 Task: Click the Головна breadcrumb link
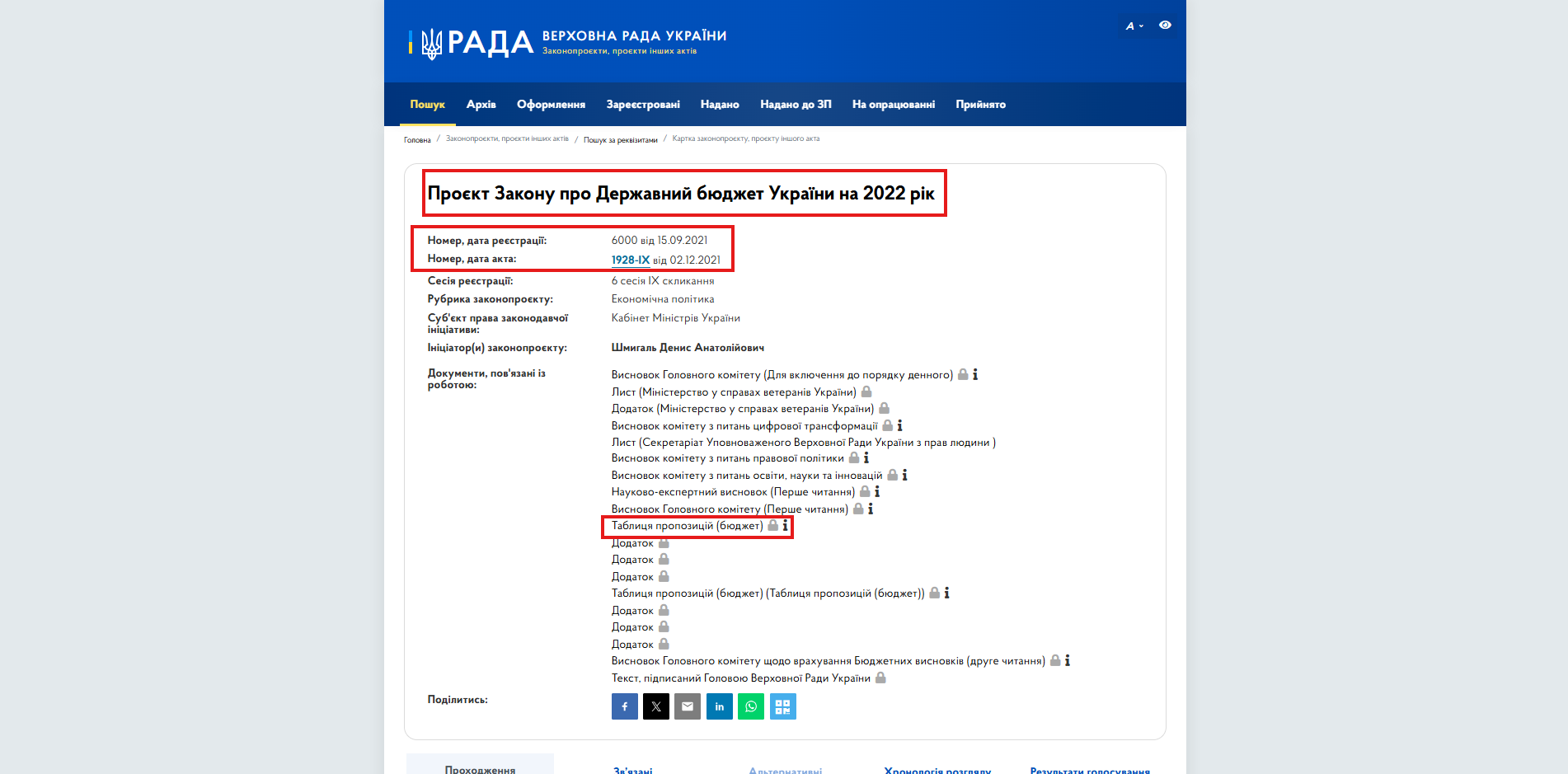[x=417, y=139]
